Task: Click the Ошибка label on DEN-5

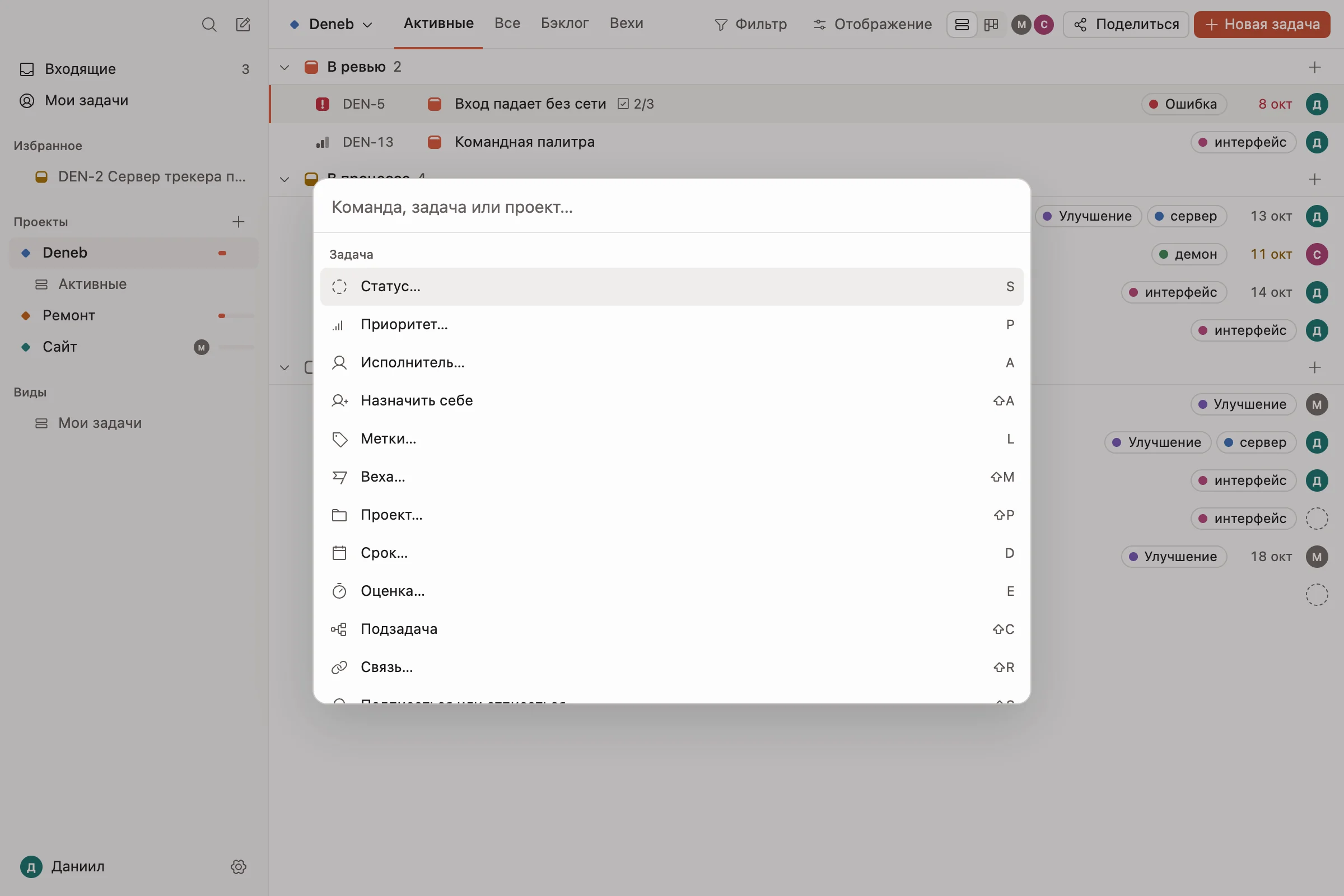Action: (x=1184, y=104)
